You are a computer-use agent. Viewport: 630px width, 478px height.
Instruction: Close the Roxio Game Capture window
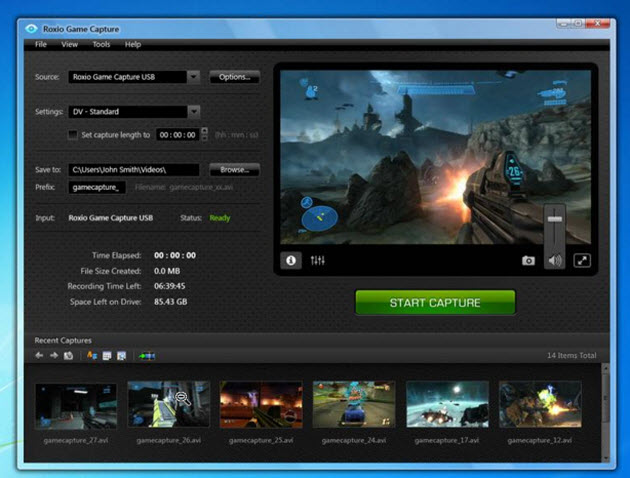click(597, 23)
